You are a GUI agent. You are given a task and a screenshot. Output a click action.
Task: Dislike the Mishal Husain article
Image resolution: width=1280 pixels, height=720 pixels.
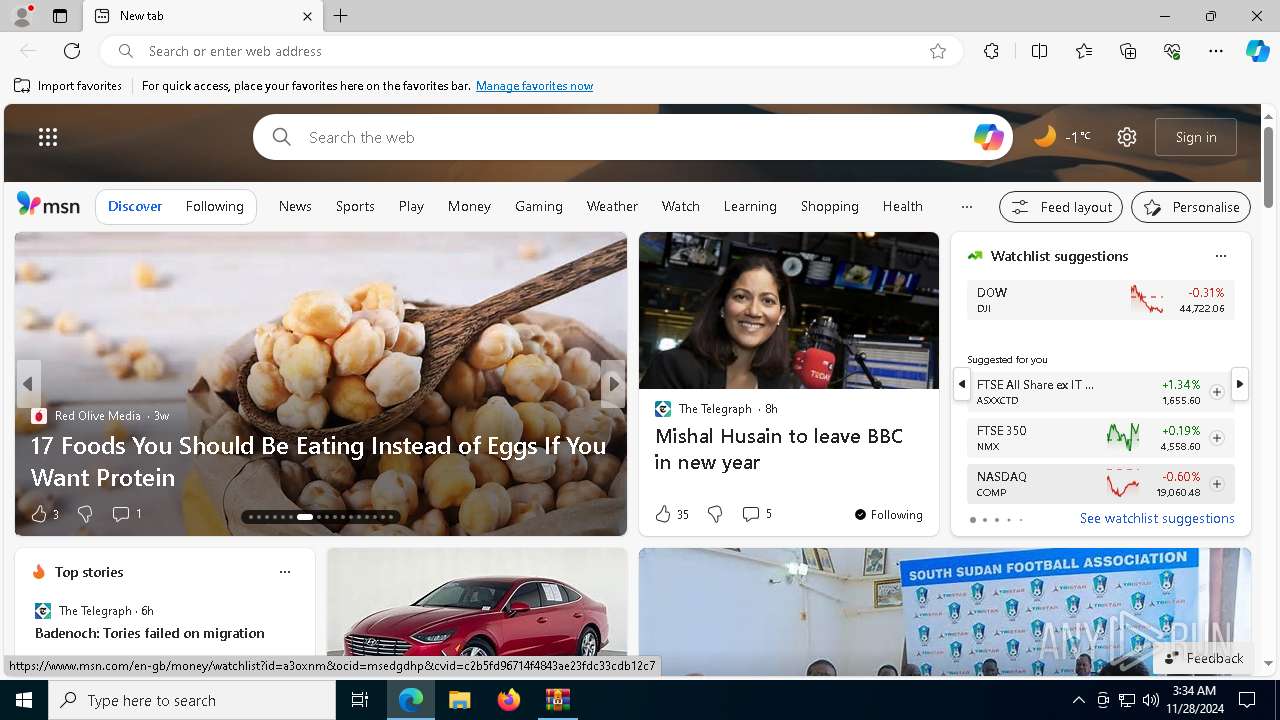pyautogui.click(x=715, y=514)
